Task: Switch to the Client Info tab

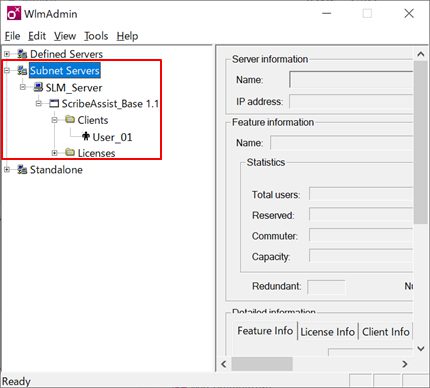Action: click(x=386, y=332)
